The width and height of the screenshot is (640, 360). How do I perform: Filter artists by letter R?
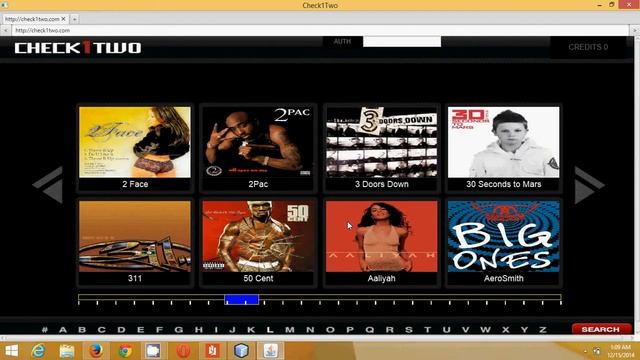[389, 329]
